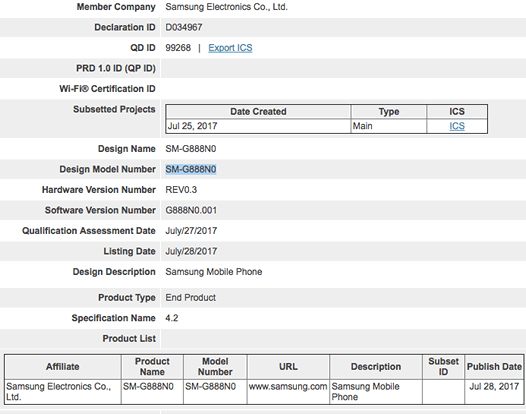
Task: Click the Design Description value Samsung Mobile Phone
Action: (x=214, y=272)
